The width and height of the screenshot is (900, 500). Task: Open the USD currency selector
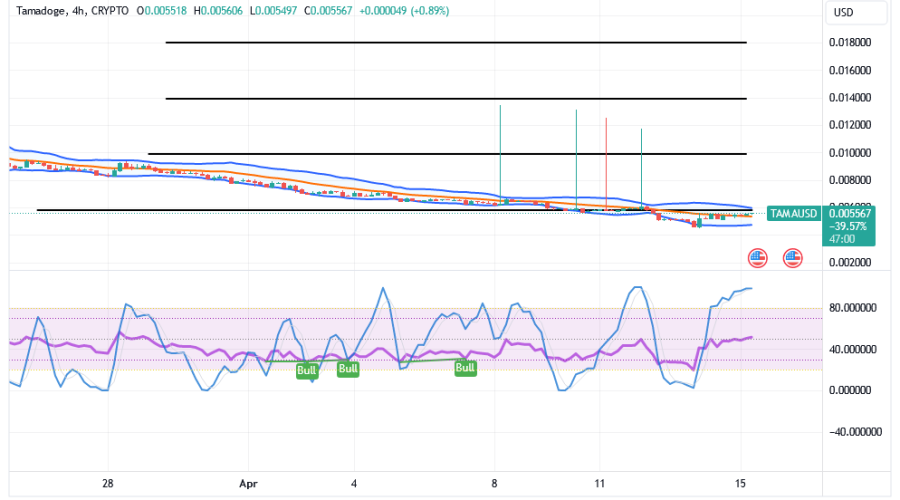click(847, 13)
